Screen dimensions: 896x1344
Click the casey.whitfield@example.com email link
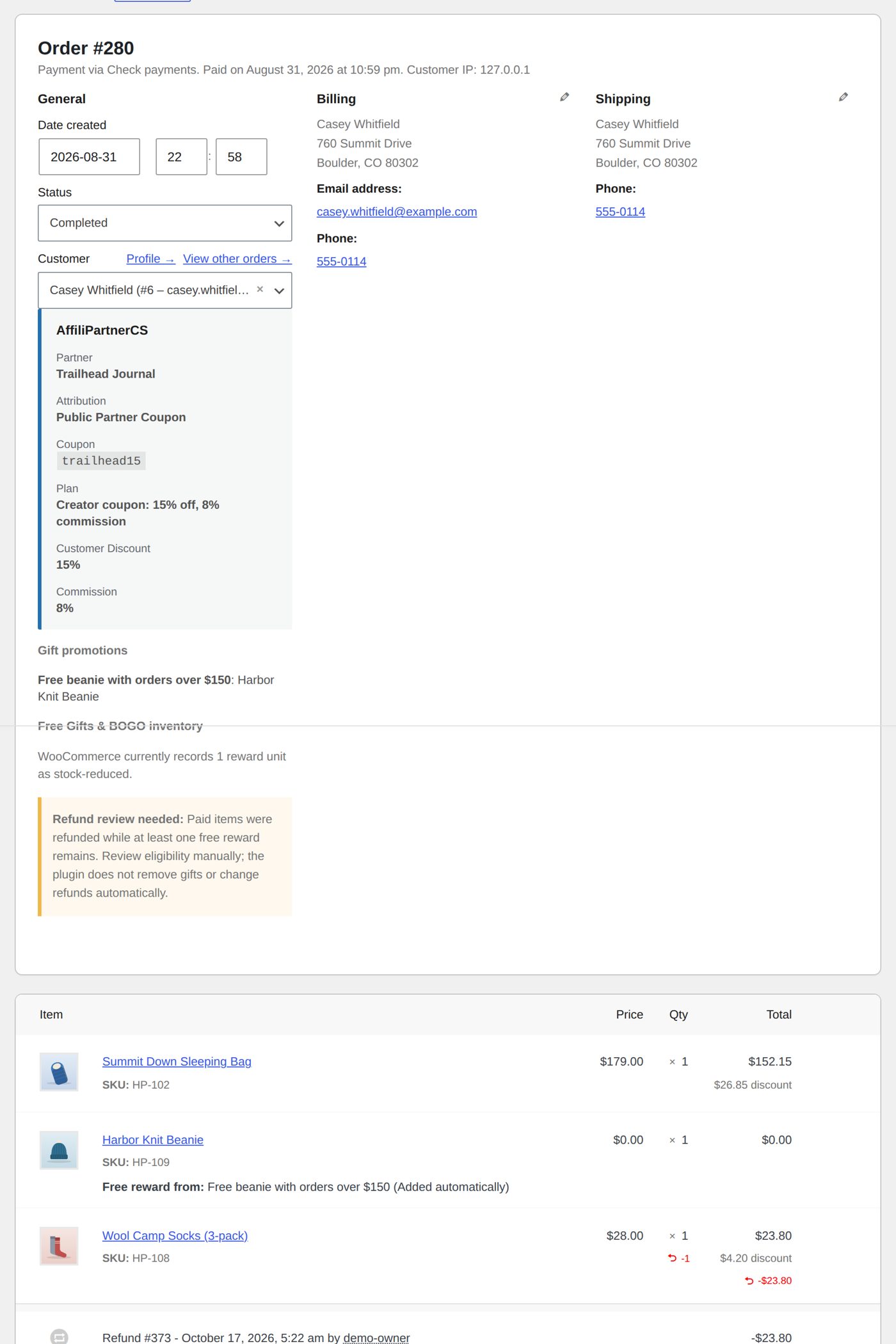[397, 212]
